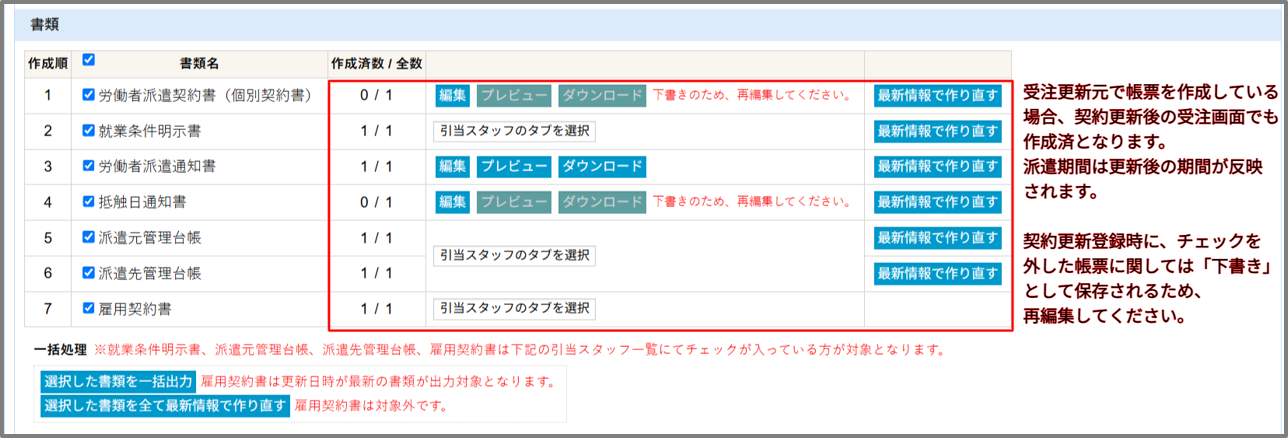Viewport: 1288px width, 438px height.
Task: Click the 作成順 column header
Action: coord(48,63)
